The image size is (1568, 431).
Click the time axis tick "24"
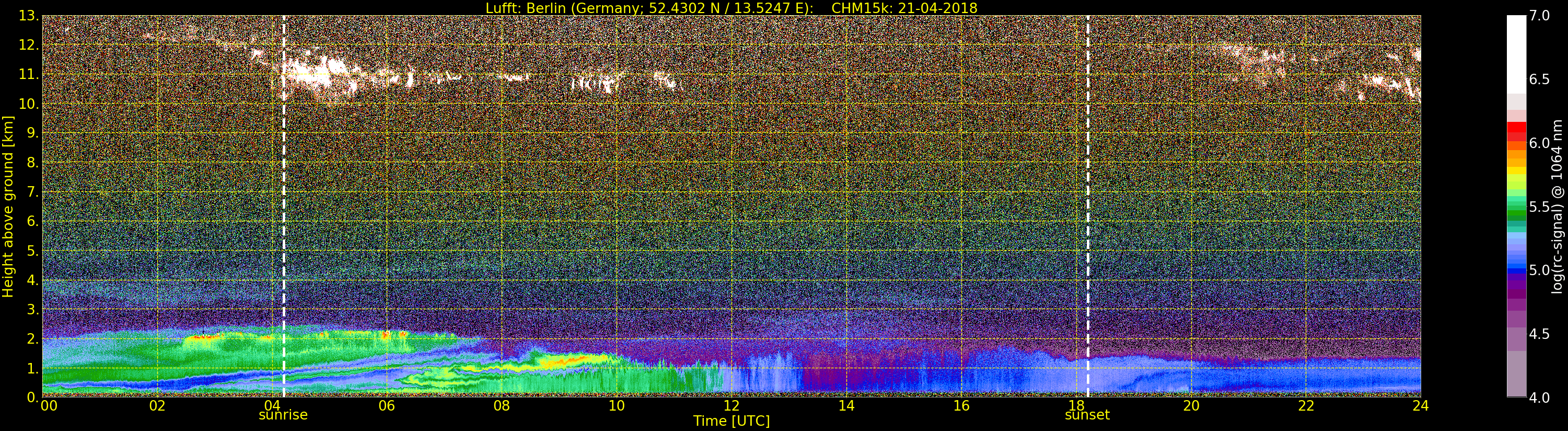pyautogui.click(x=1420, y=406)
